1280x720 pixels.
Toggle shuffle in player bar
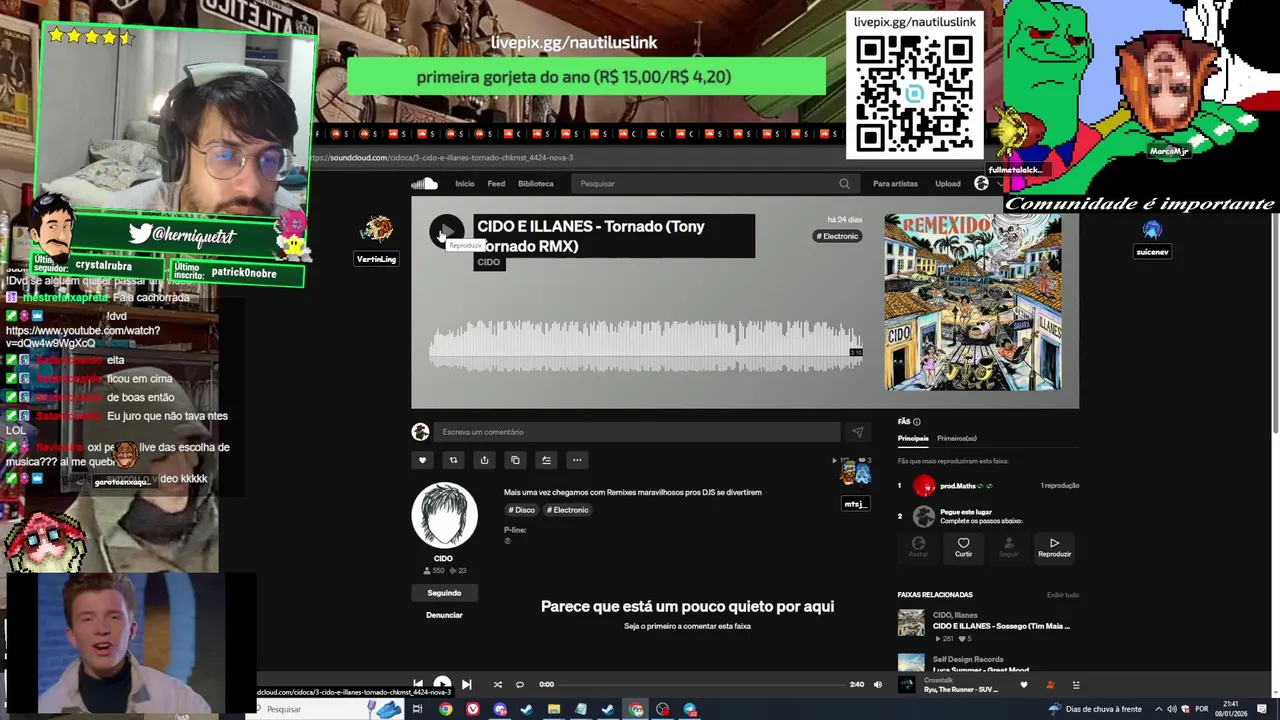(x=497, y=685)
